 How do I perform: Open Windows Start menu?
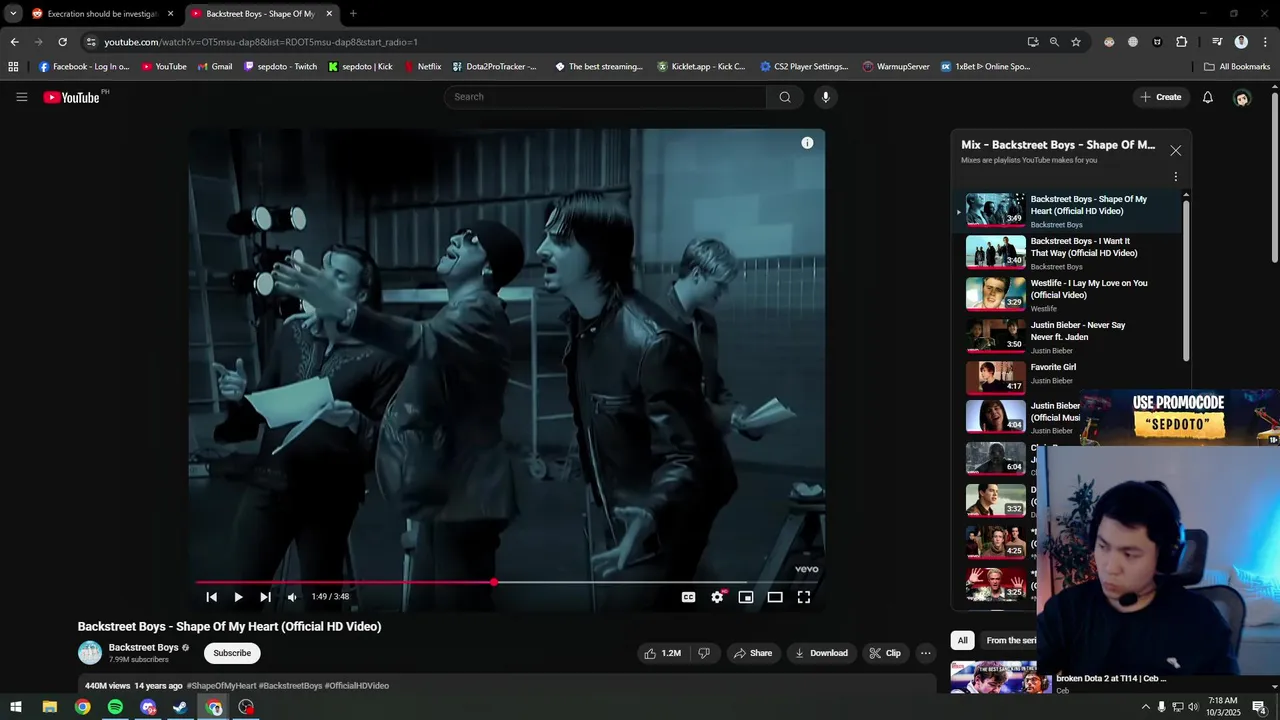click(16, 707)
